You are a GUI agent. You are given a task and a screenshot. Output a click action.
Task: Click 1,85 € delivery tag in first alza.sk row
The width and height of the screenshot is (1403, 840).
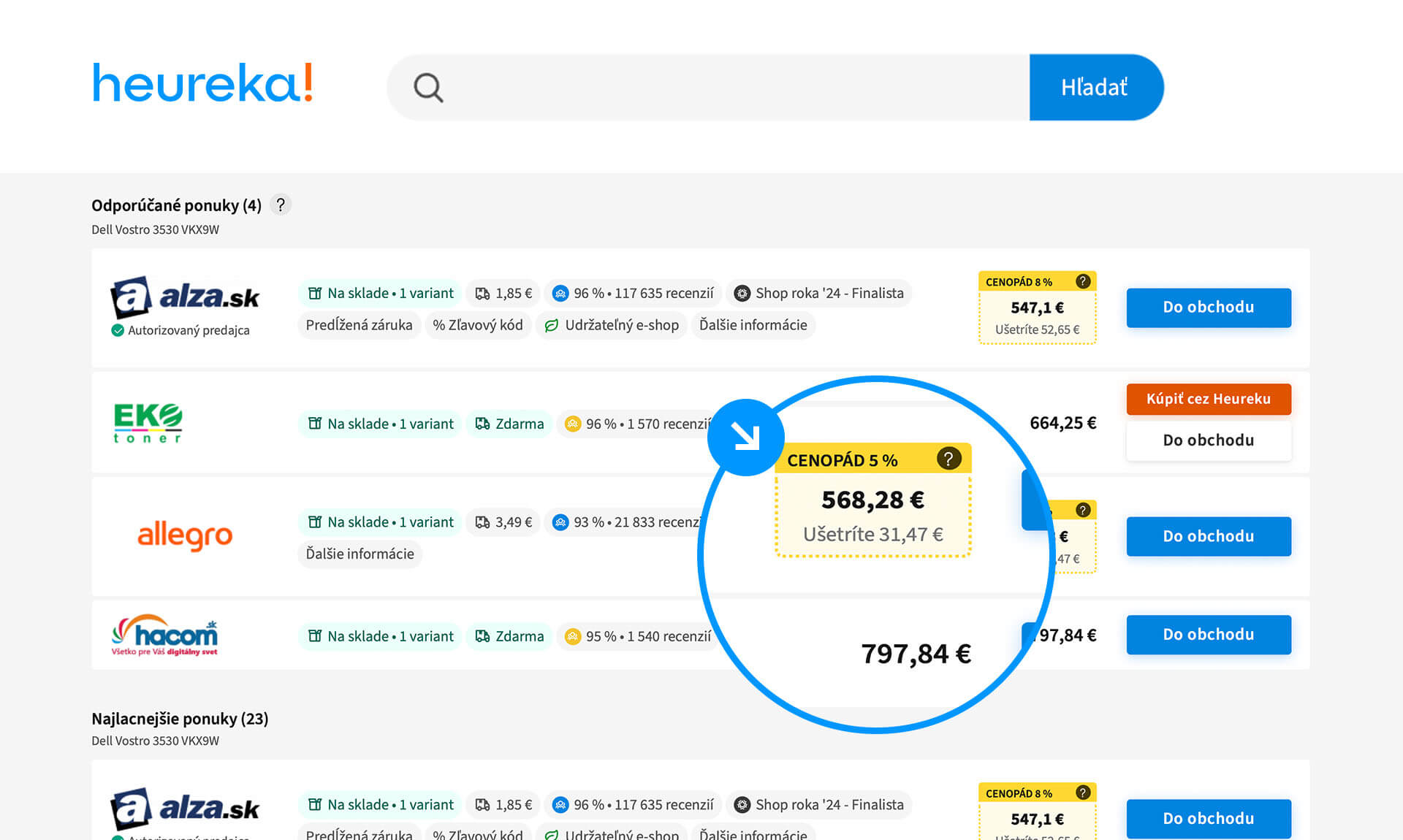pos(503,293)
